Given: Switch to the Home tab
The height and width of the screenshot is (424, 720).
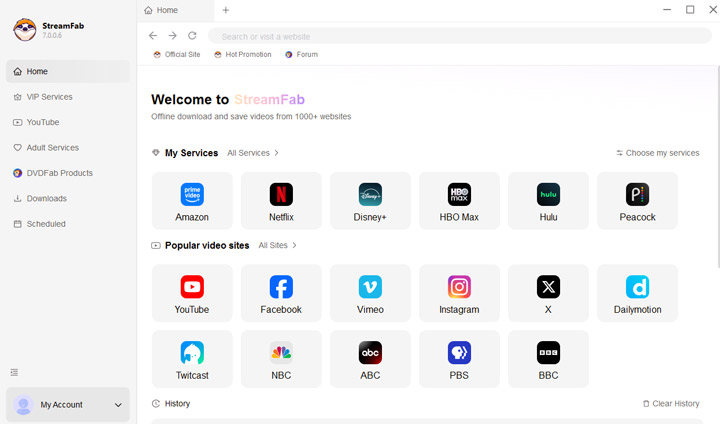Looking at the screenshot, I should pyautogui.click(x=175, y=10).
